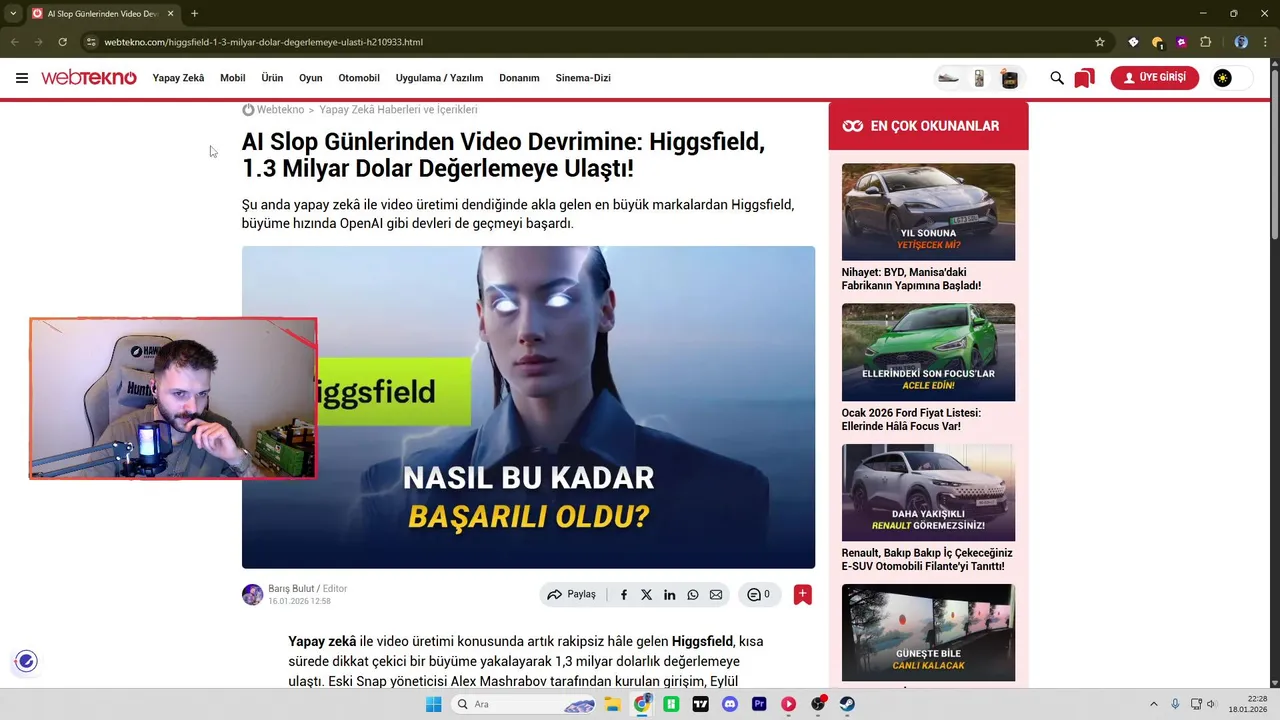Open the hamburger menu beside Webtekno logo

[22, 78]
